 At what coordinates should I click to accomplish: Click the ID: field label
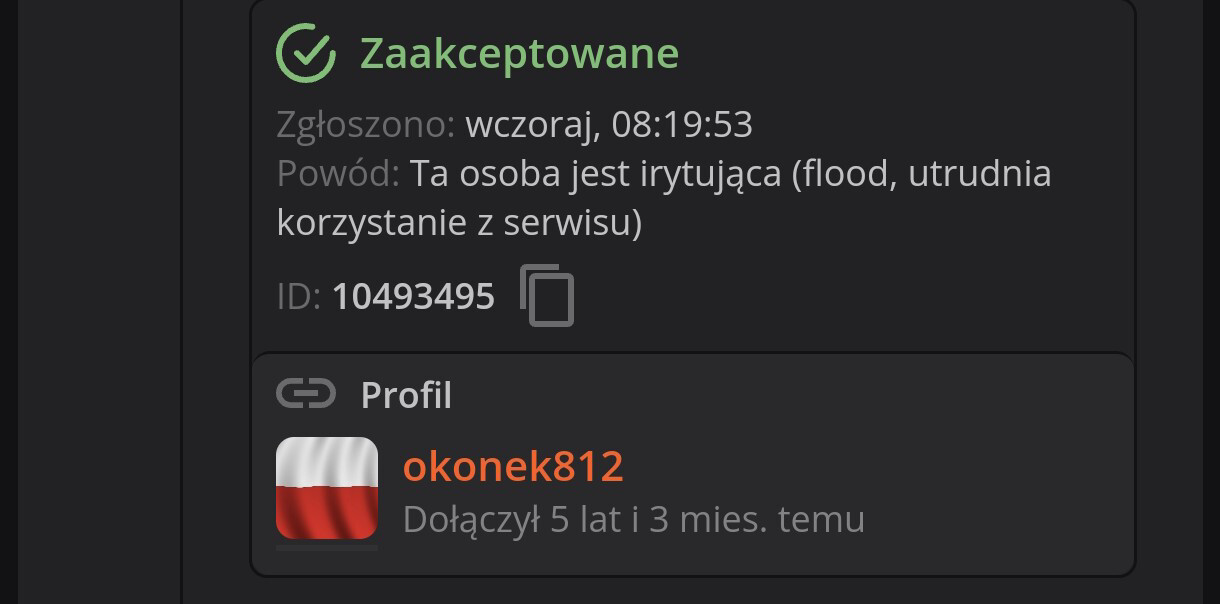point(299,297)
